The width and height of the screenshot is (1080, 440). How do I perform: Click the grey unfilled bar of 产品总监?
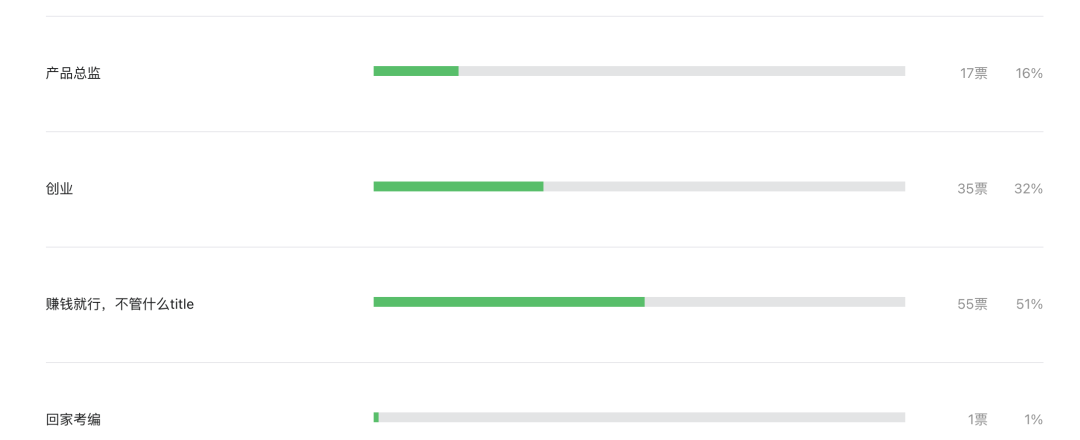[x=682, y=71]
